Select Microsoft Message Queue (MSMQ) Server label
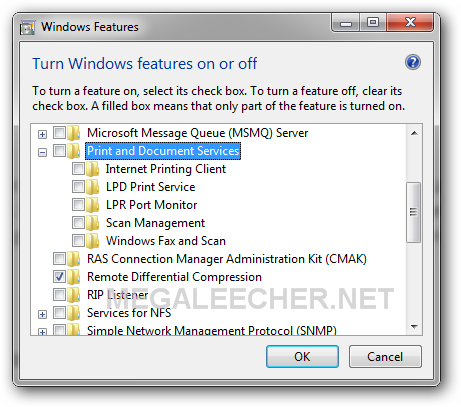Screen dimensions: 461x407 tap(197, 133)
